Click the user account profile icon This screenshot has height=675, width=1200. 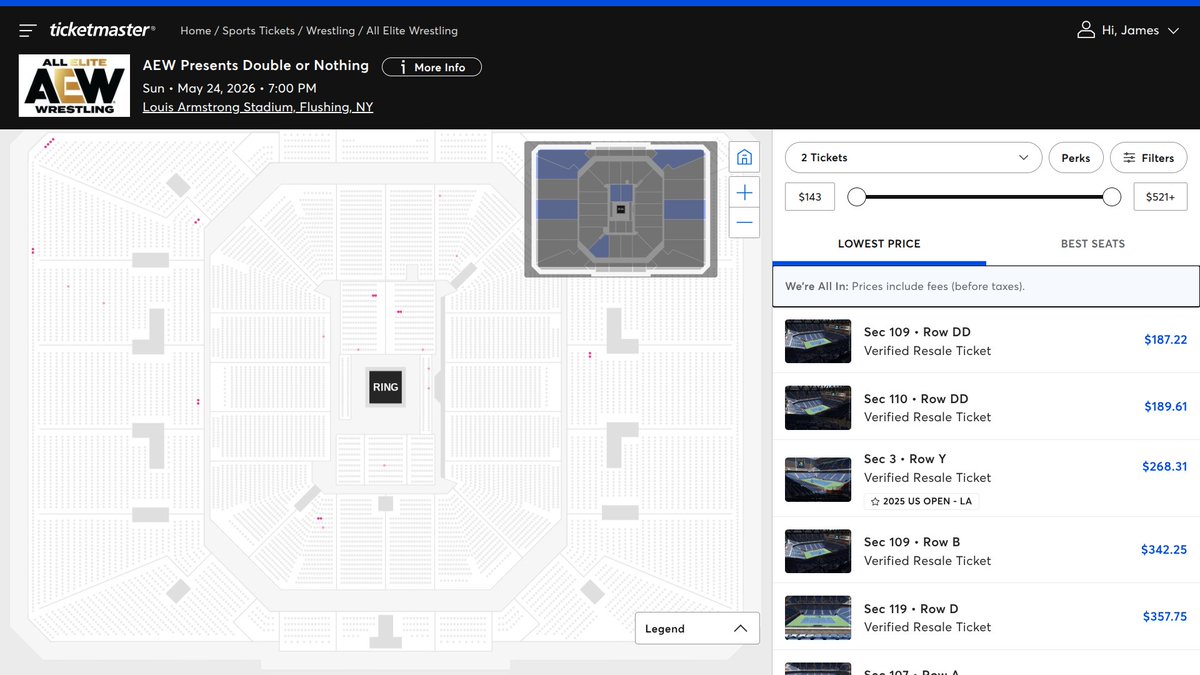[x=1086, y=31]
